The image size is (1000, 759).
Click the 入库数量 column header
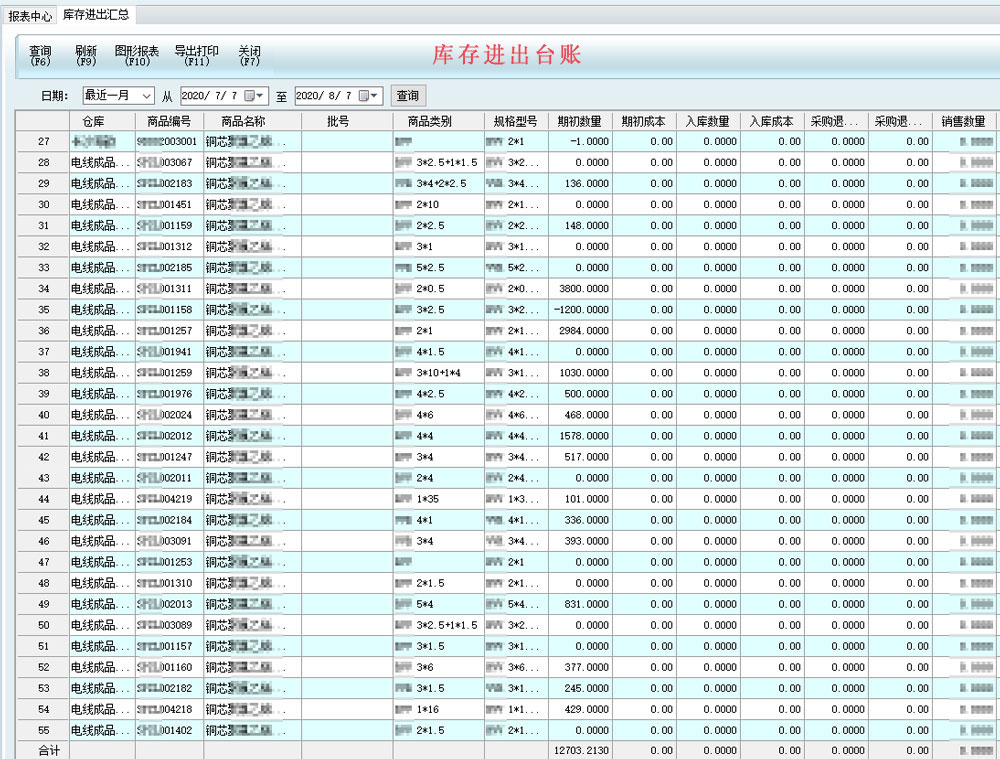708,121
